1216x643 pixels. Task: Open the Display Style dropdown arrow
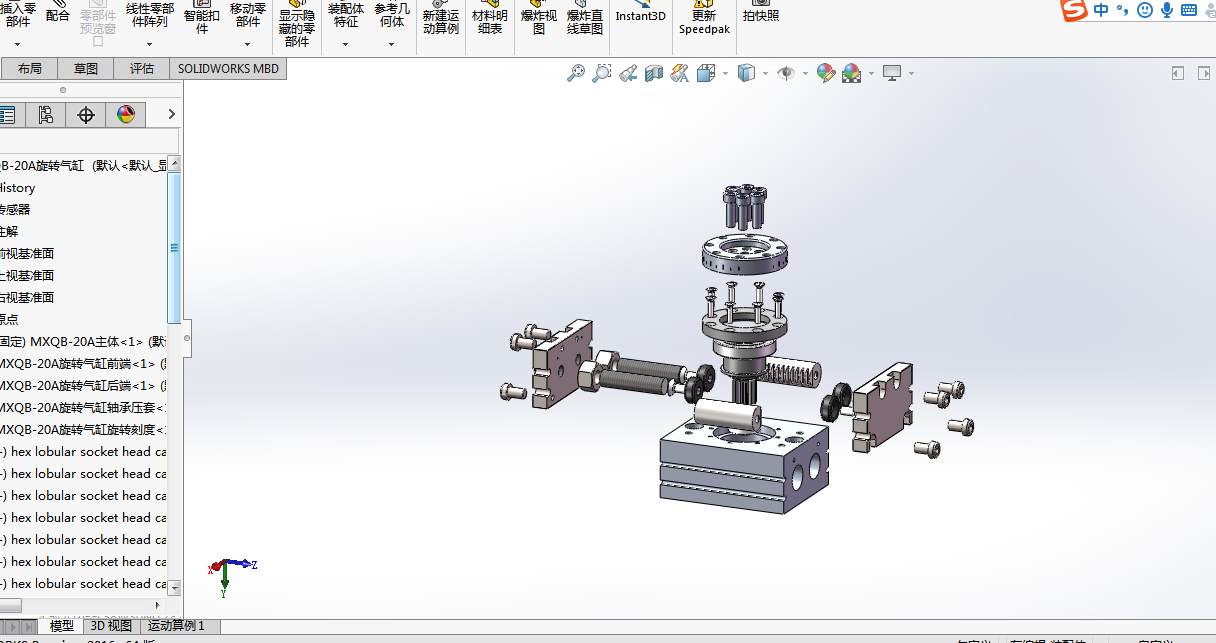pos(765,74)
